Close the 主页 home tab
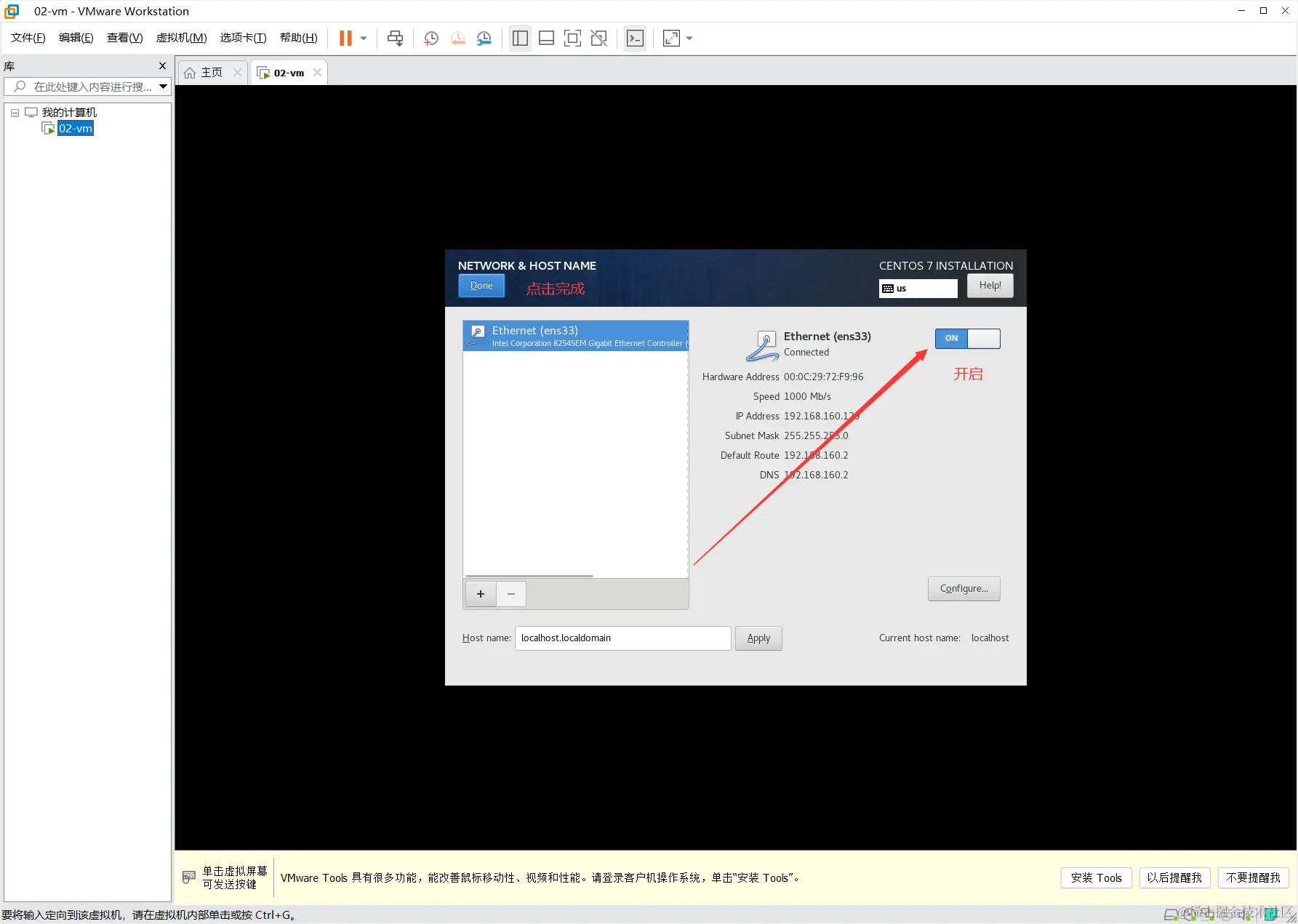This screenshot has width=1298, height=924. [237, 73]
